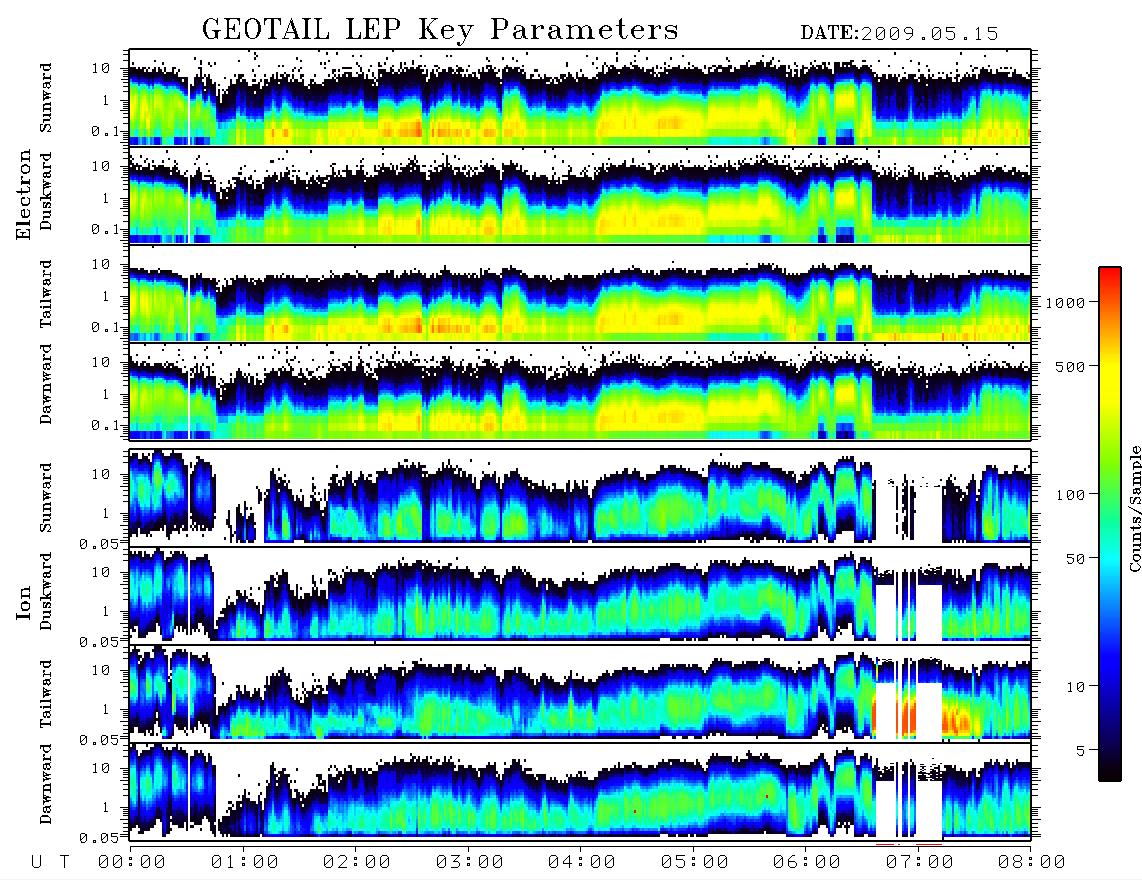Click the Electron 'Duskward' panel label
This screenshot has width=1142, height=880.
click(x=45, y=191)
